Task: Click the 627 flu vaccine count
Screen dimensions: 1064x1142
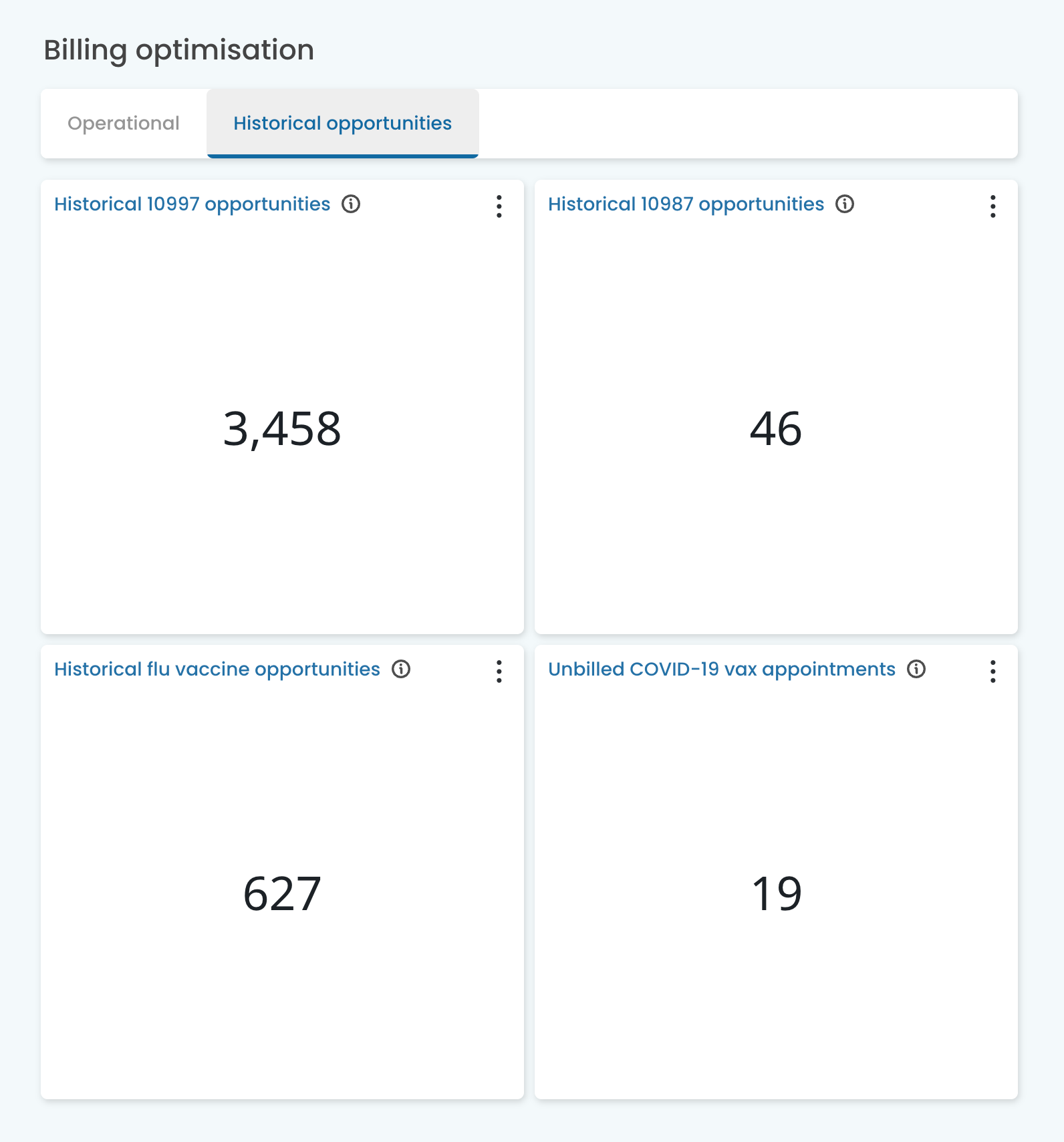Action: 282,893
